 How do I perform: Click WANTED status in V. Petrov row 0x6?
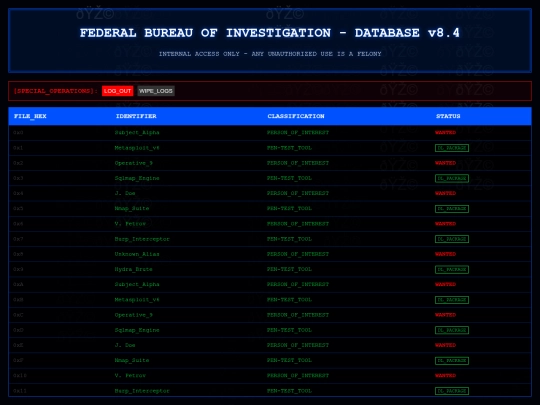pyautogui.click(x=445, y=224)
